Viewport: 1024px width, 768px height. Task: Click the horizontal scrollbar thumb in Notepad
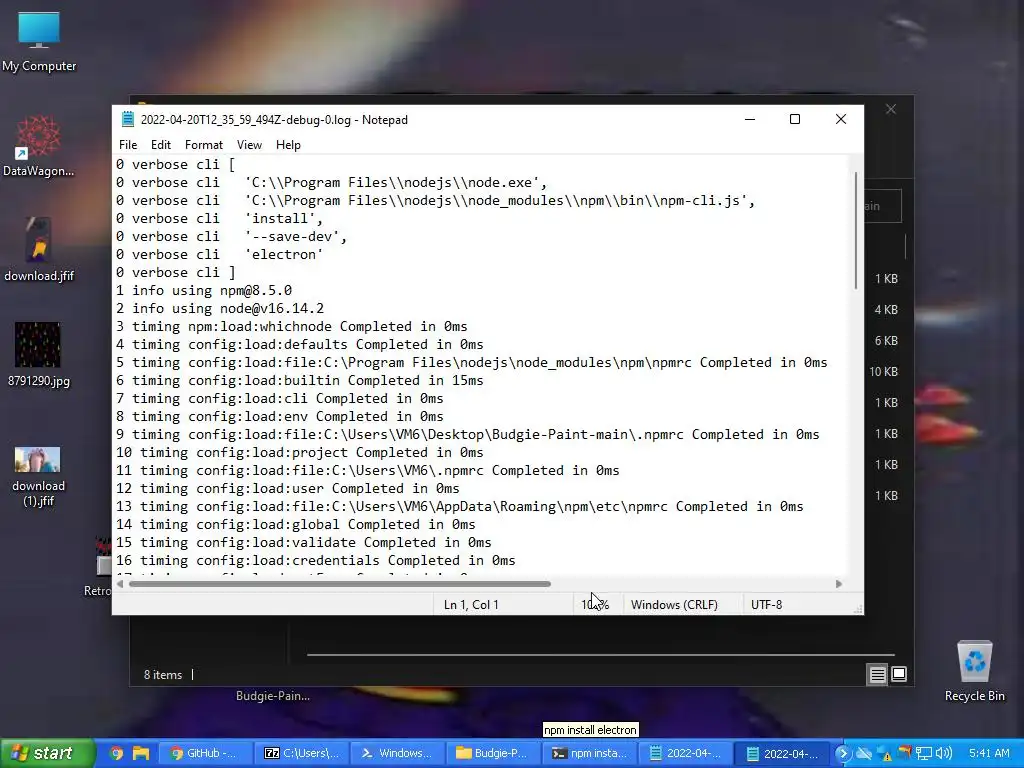340,584
